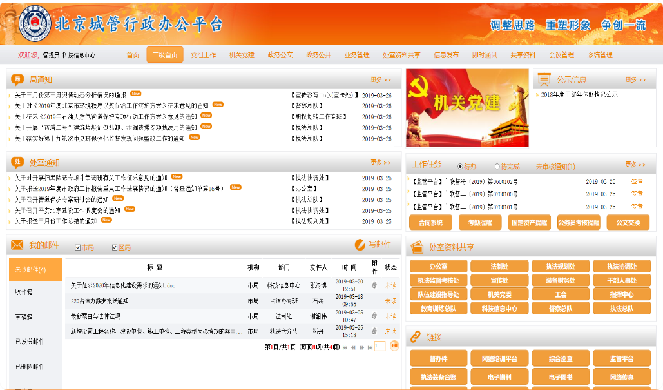663x390 pixels.
Task: Open the first notice in 局通知 list
Action: click(x=71, y=95)
